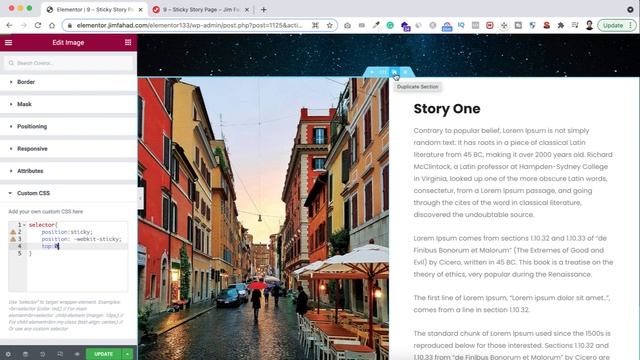
Task: Click the eyedropper color picker extension
Action: click(x=376, y=25)
